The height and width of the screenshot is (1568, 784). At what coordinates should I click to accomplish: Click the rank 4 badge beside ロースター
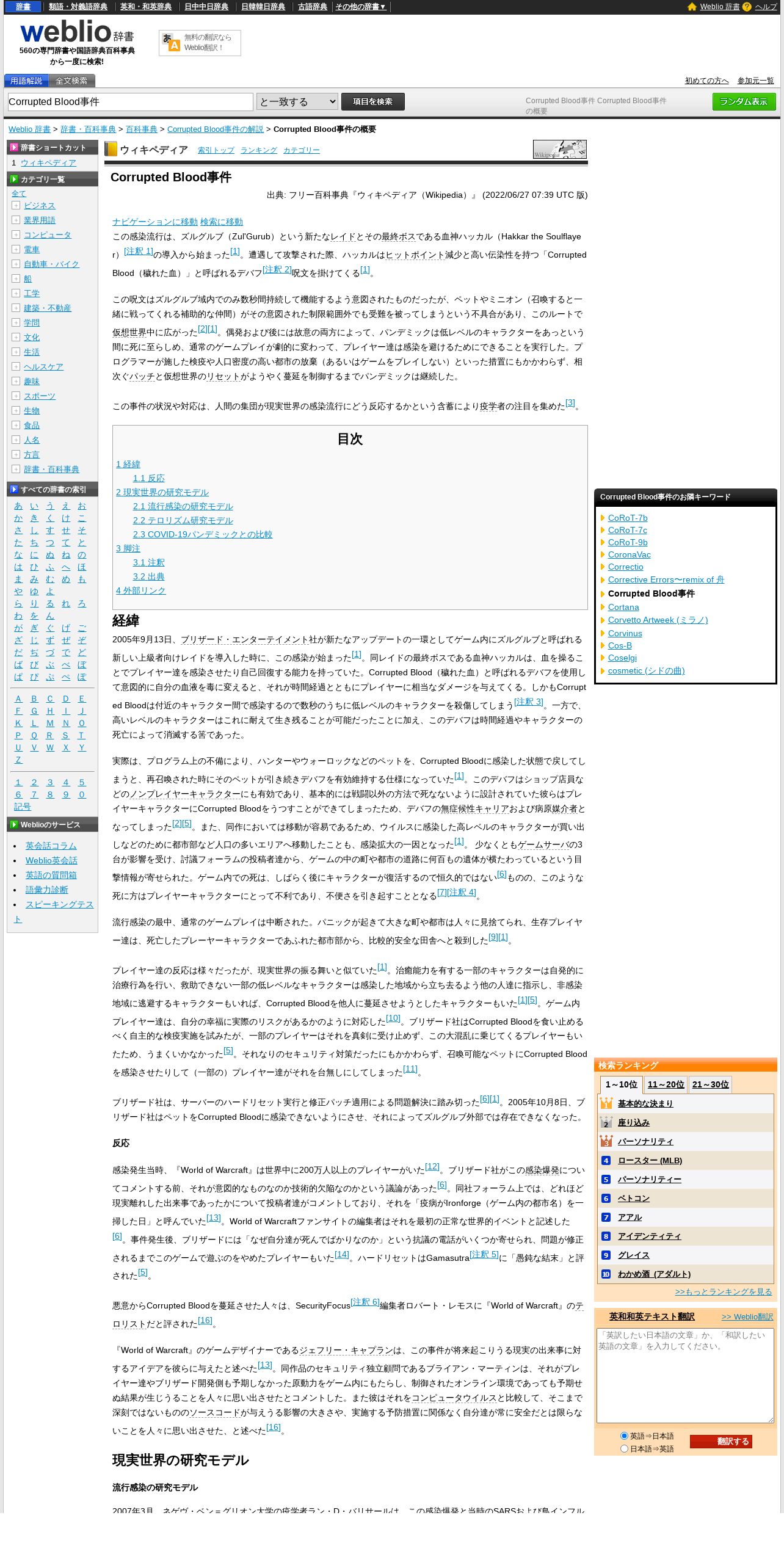pyautogui.click(x=606, y=1160)
